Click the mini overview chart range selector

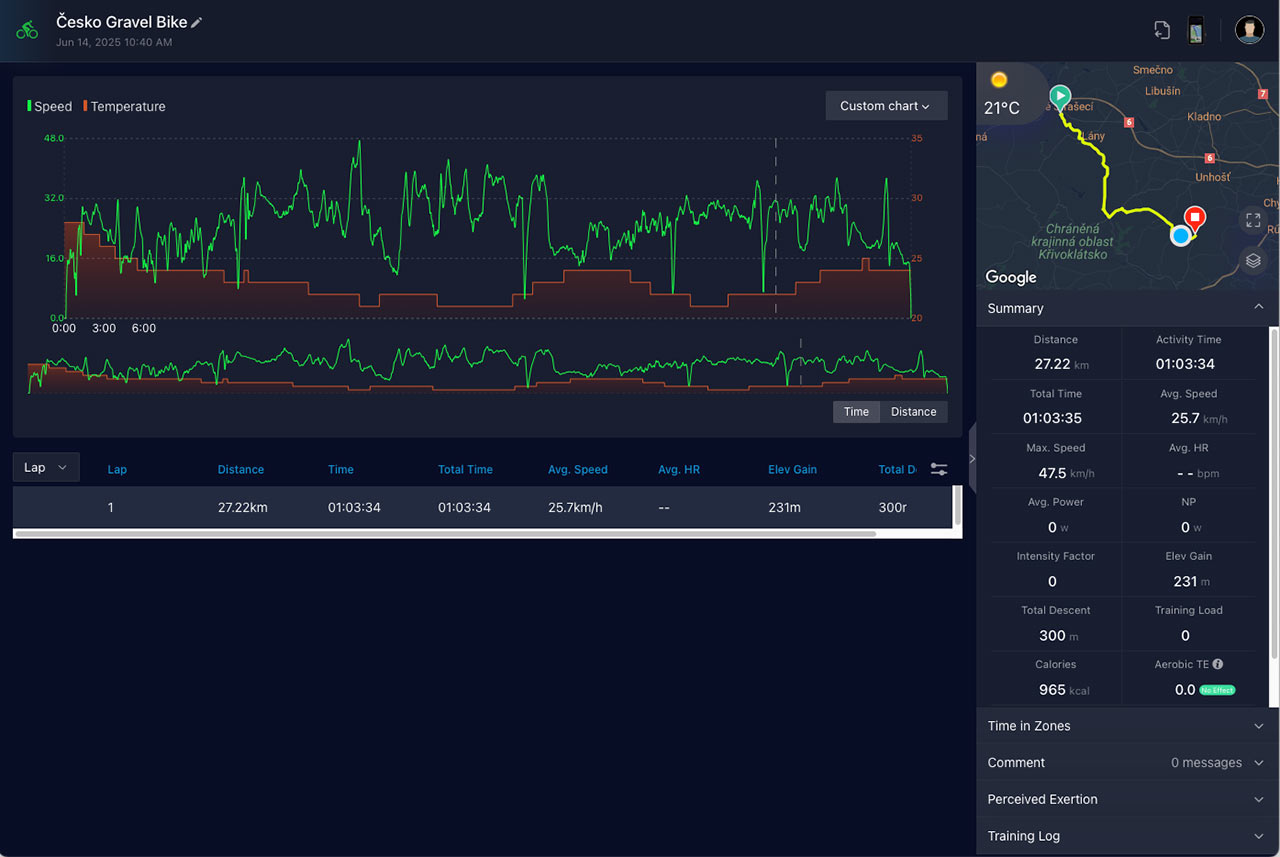pyautogui.click(x=487, y=369)
